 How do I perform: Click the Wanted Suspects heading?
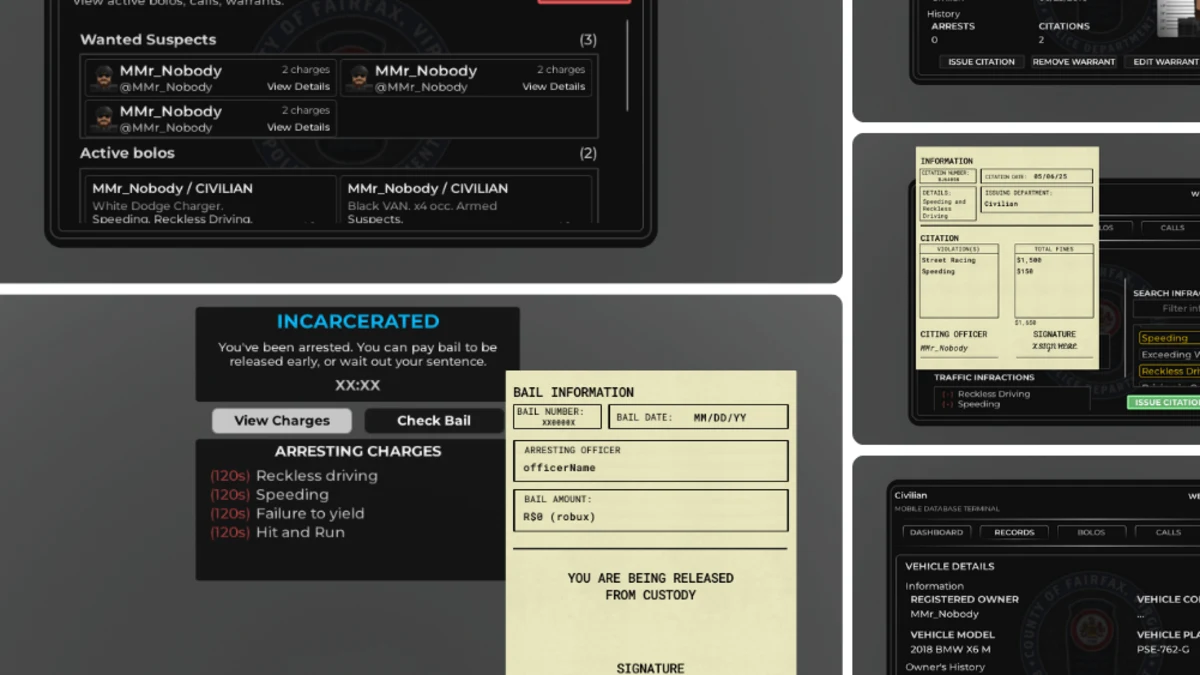tap(148, 40)
